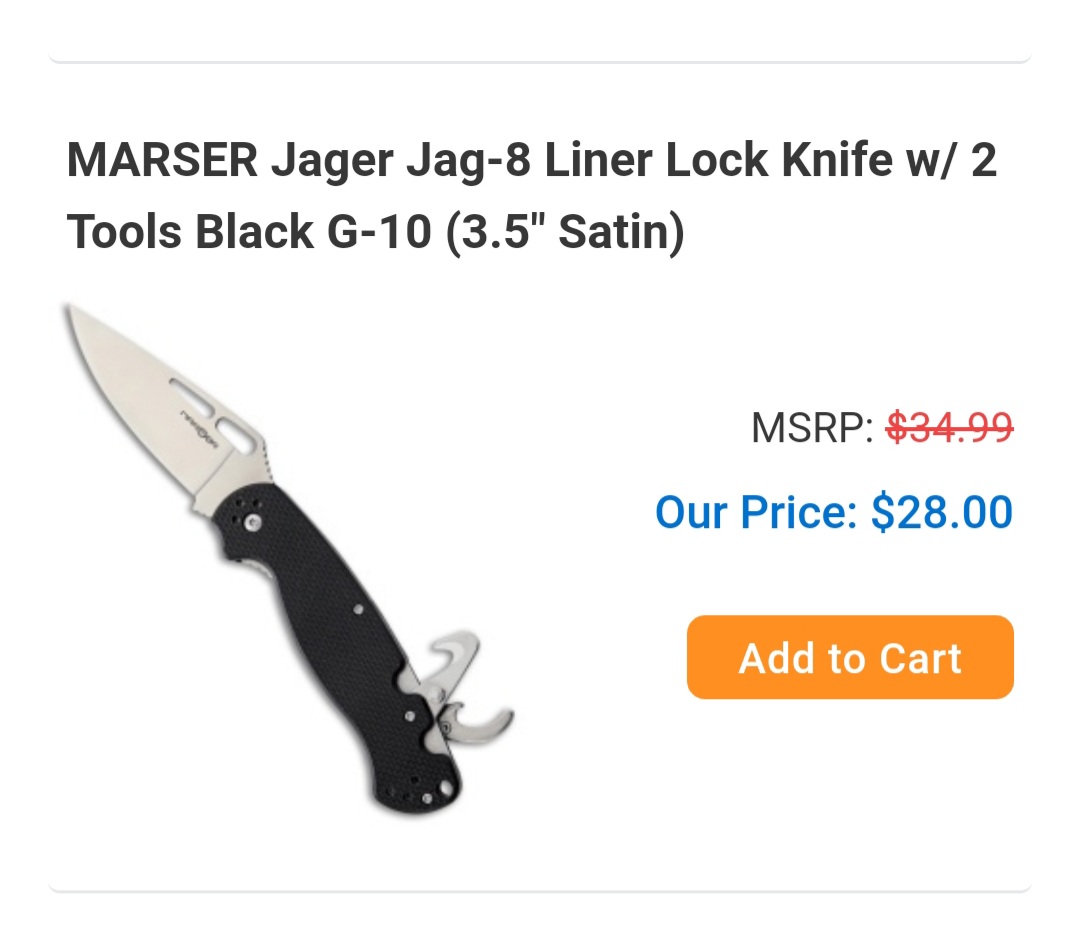Viewport: 1080px width, 928px height.
Task: Click the (3.5" Satin) text in the title
Action: point(565,231)
